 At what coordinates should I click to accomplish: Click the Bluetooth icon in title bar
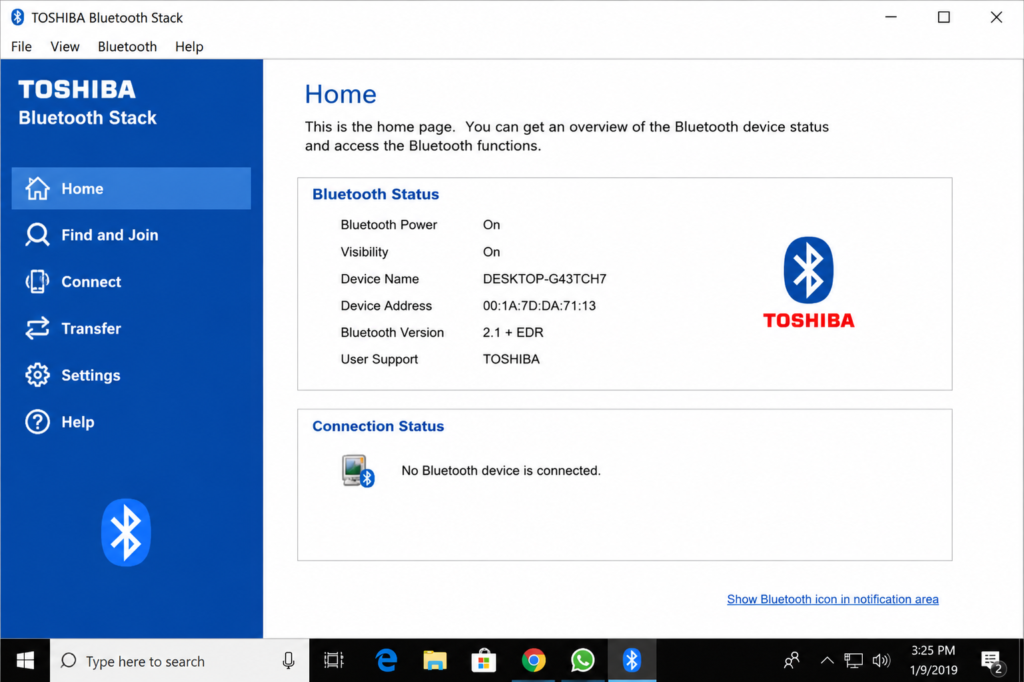tap(18, 18)
